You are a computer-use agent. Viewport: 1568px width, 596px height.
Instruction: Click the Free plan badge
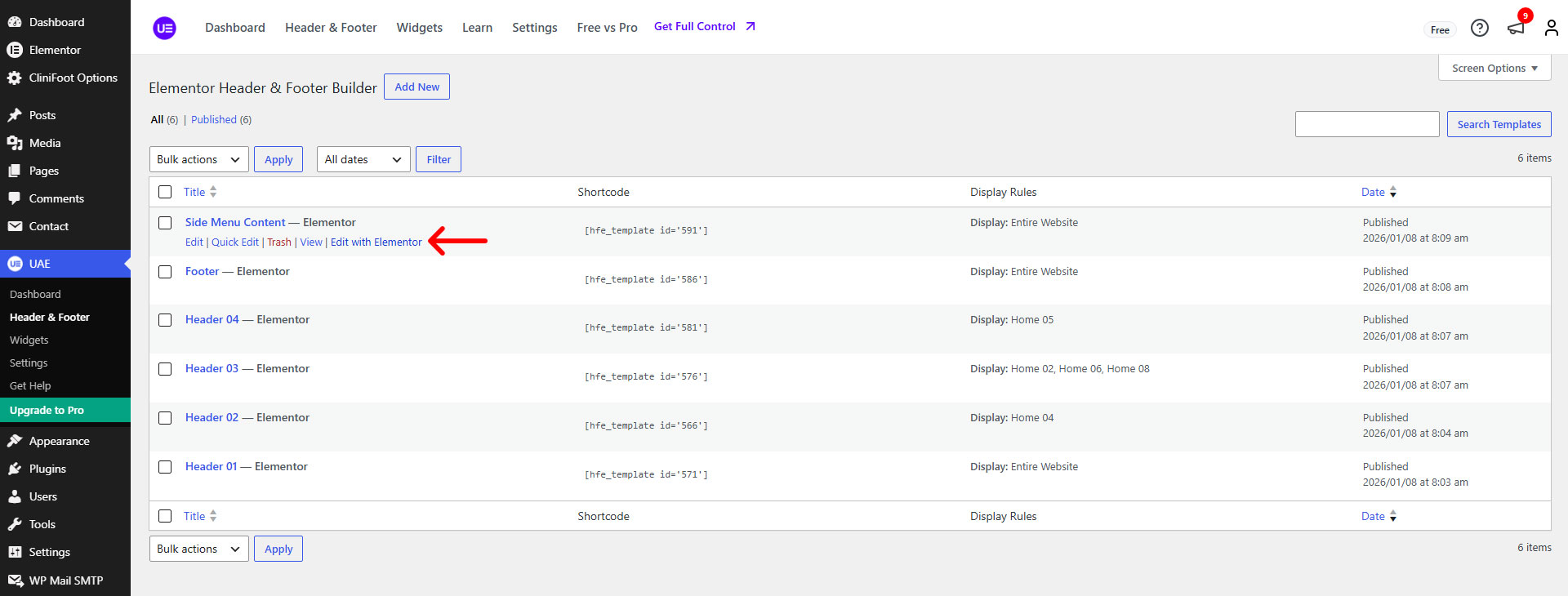[x=1440, y=29]
